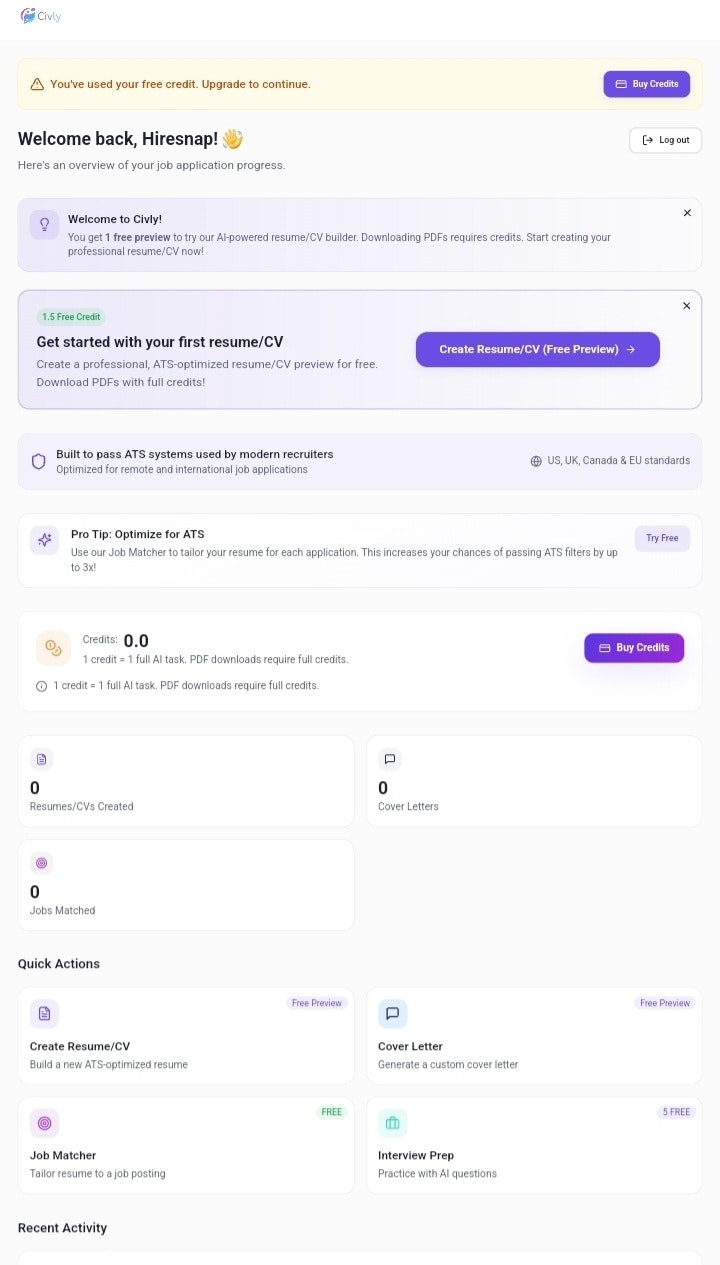Click the Log out button

(x=665, y=140)
